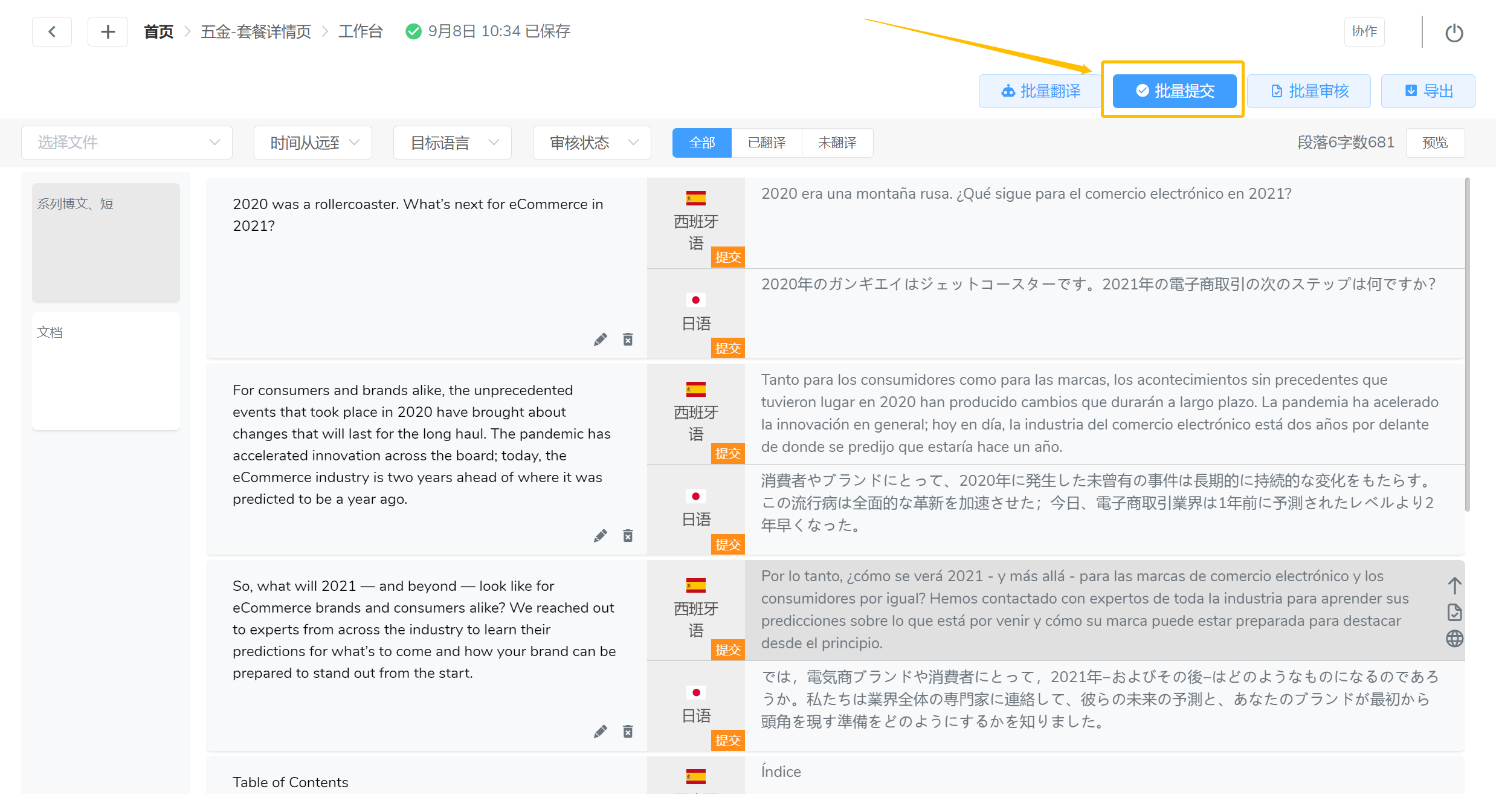Click the 批量提交 button
1496x812 pixels.
[x=1175, y=91]
